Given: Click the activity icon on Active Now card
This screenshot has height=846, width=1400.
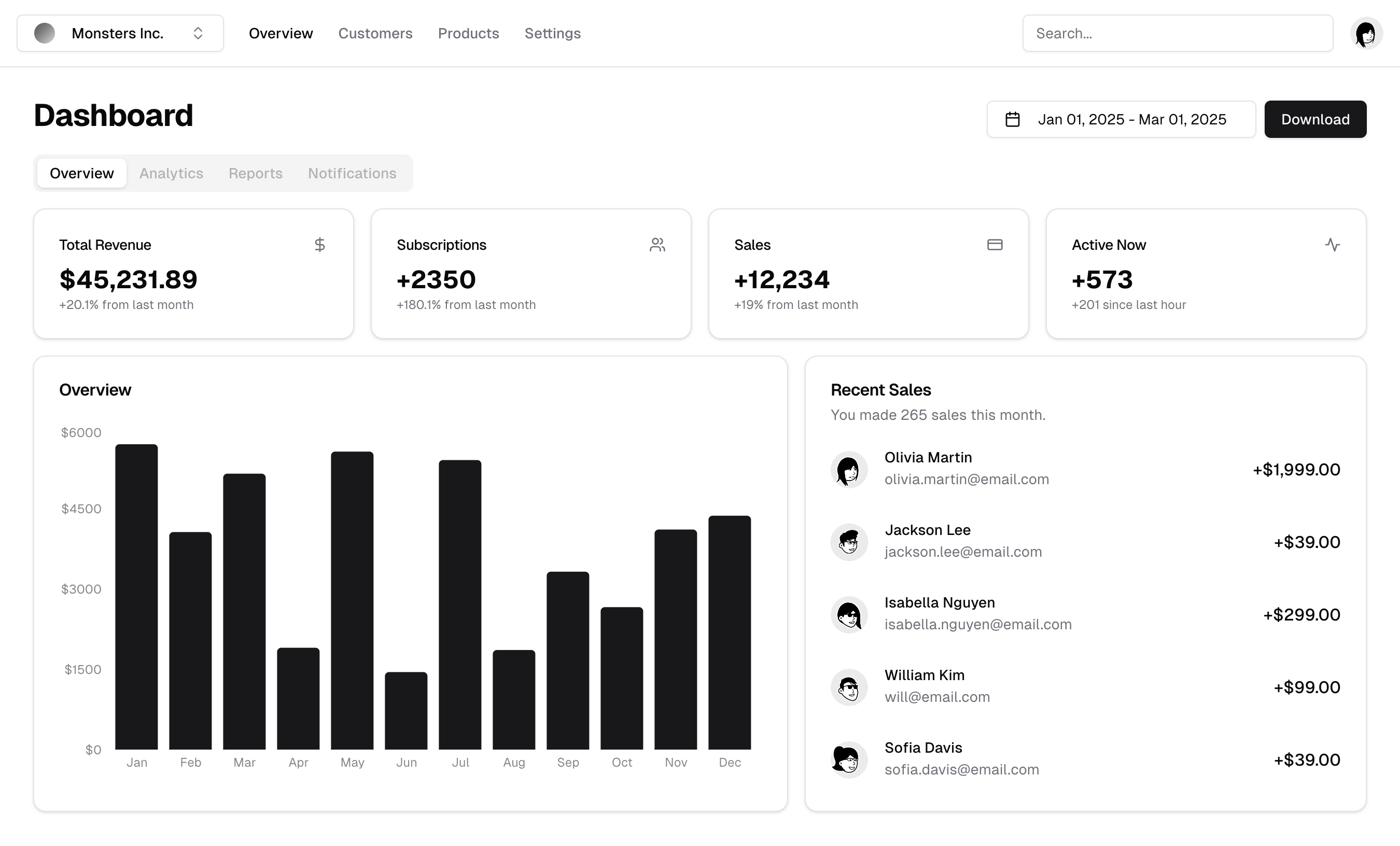Looking at the screenshot, I should [1333, 245].
